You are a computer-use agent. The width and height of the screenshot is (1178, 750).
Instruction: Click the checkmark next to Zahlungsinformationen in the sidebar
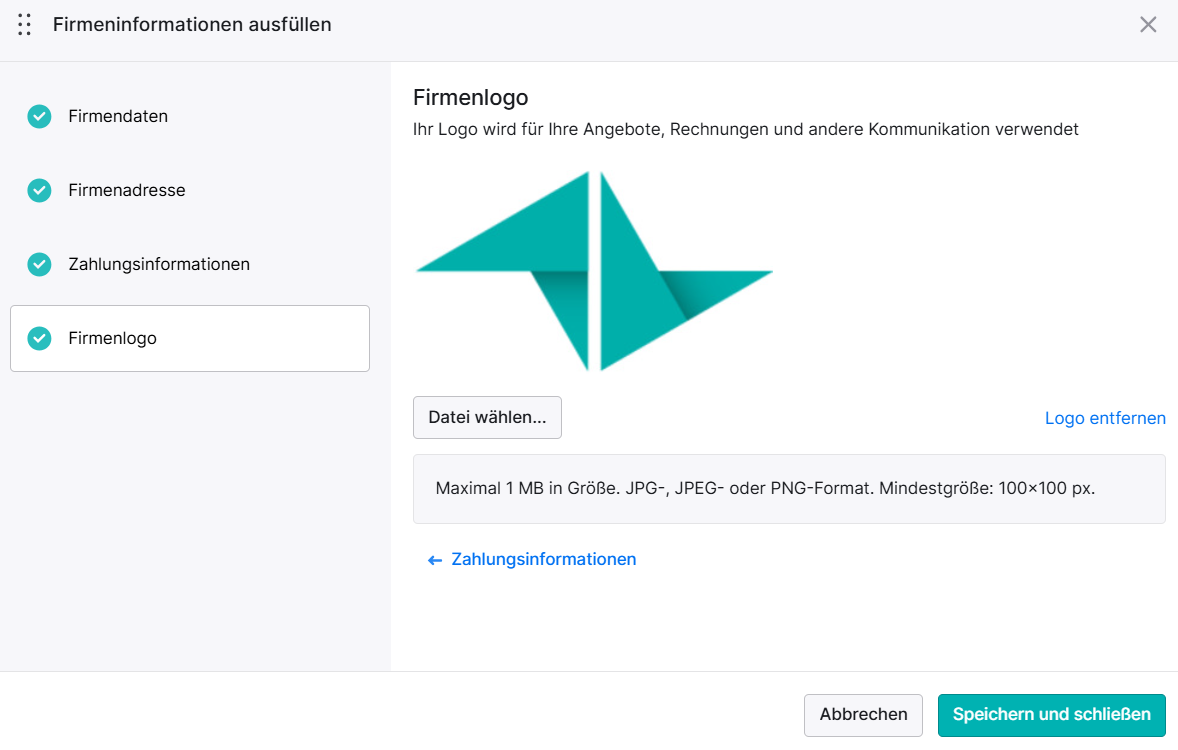tap(39, 265)
